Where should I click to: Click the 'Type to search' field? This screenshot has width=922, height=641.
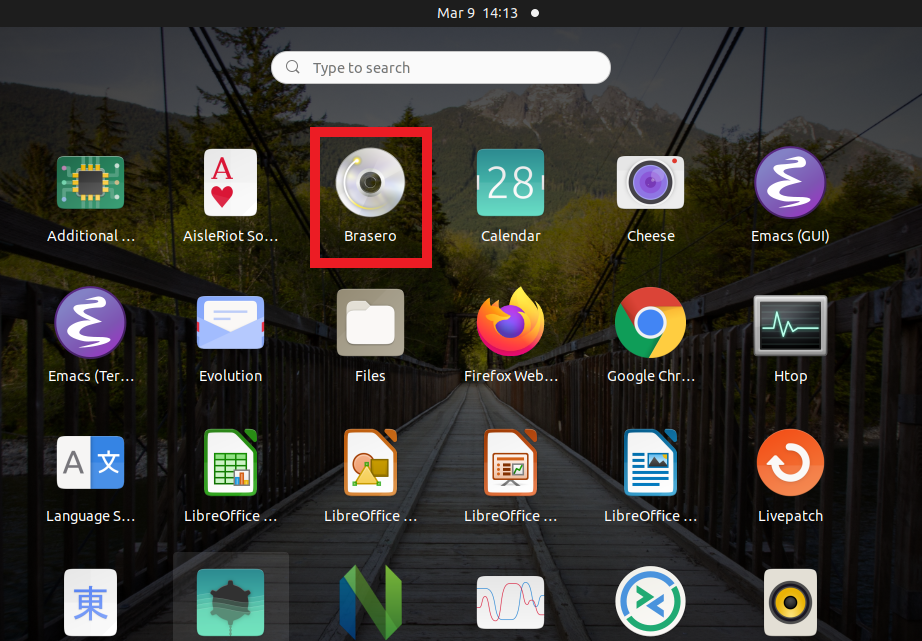[441, 68]
